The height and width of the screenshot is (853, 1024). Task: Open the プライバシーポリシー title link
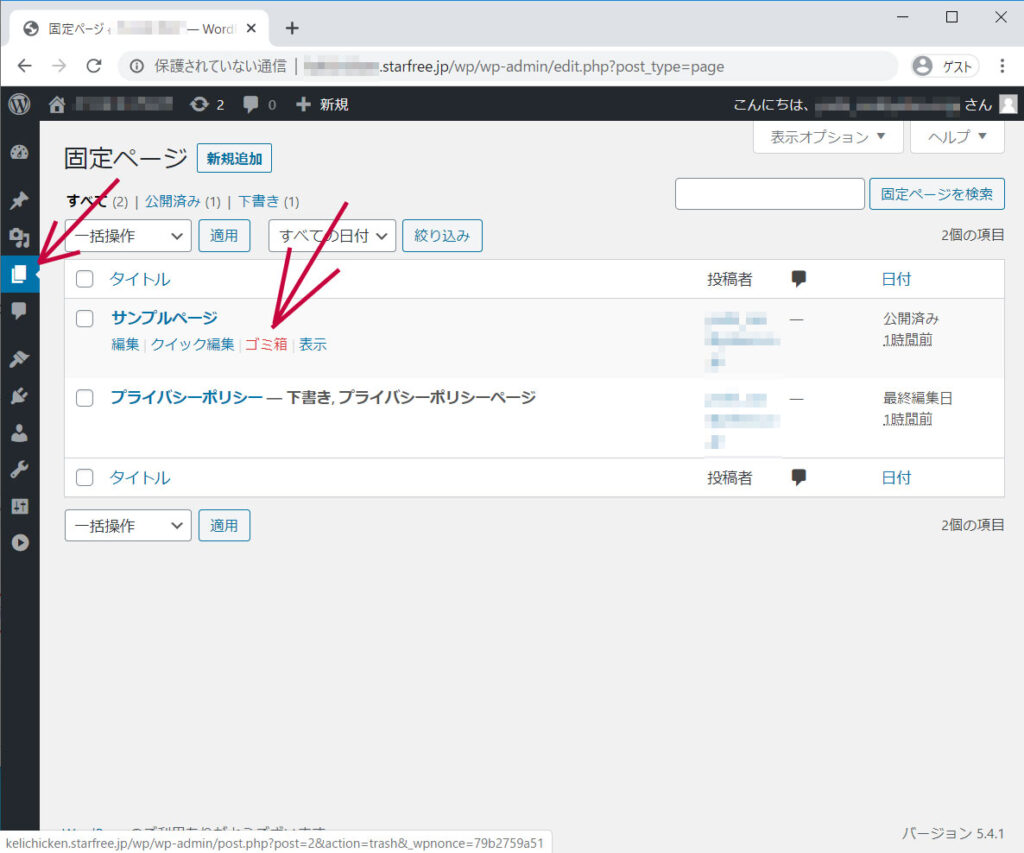coord(187,397)
